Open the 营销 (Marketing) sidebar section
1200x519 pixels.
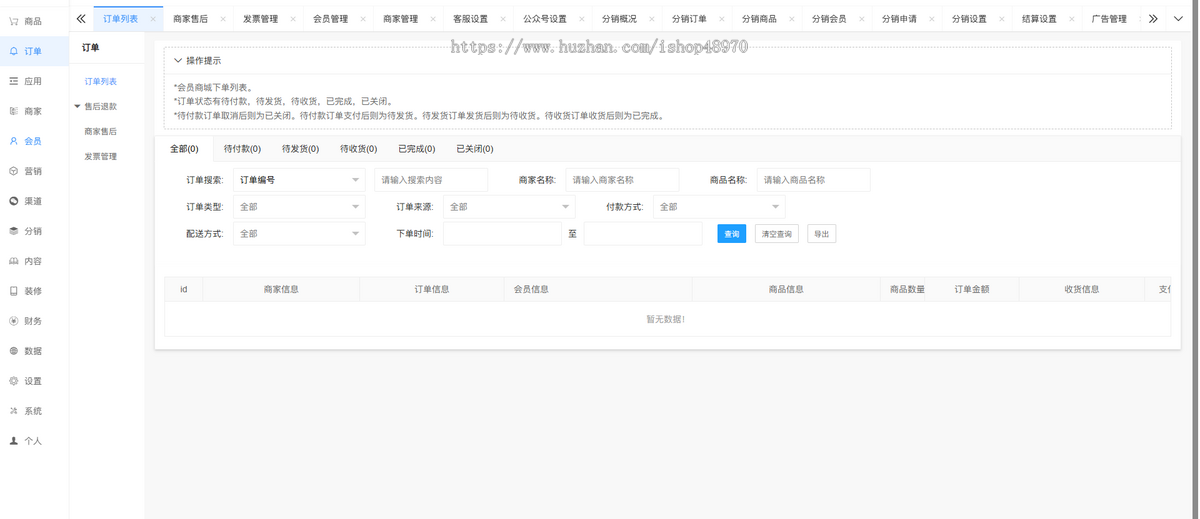tap(33, 171)
